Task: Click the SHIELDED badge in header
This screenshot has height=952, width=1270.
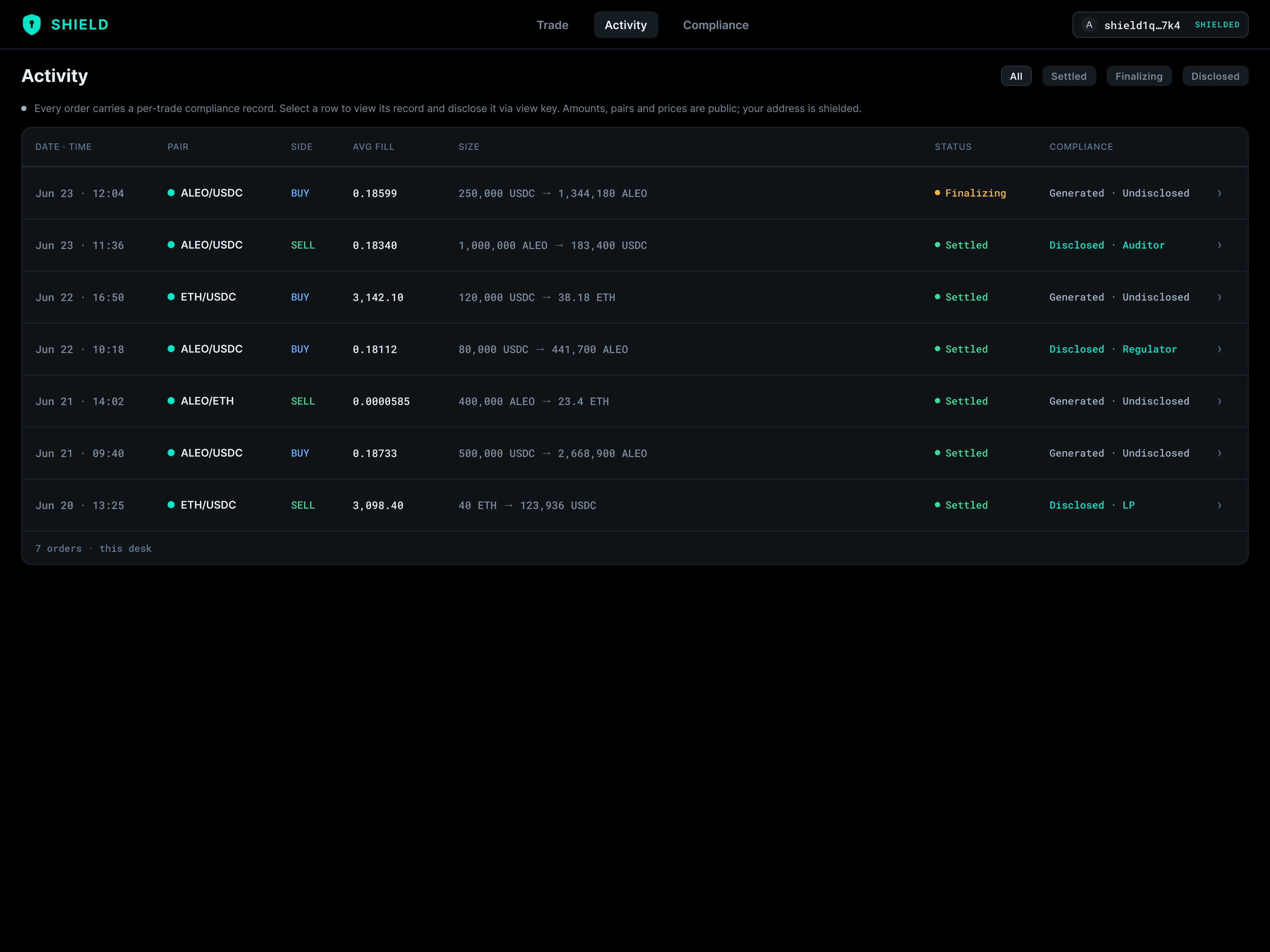Action: [x=1217, y=25]
